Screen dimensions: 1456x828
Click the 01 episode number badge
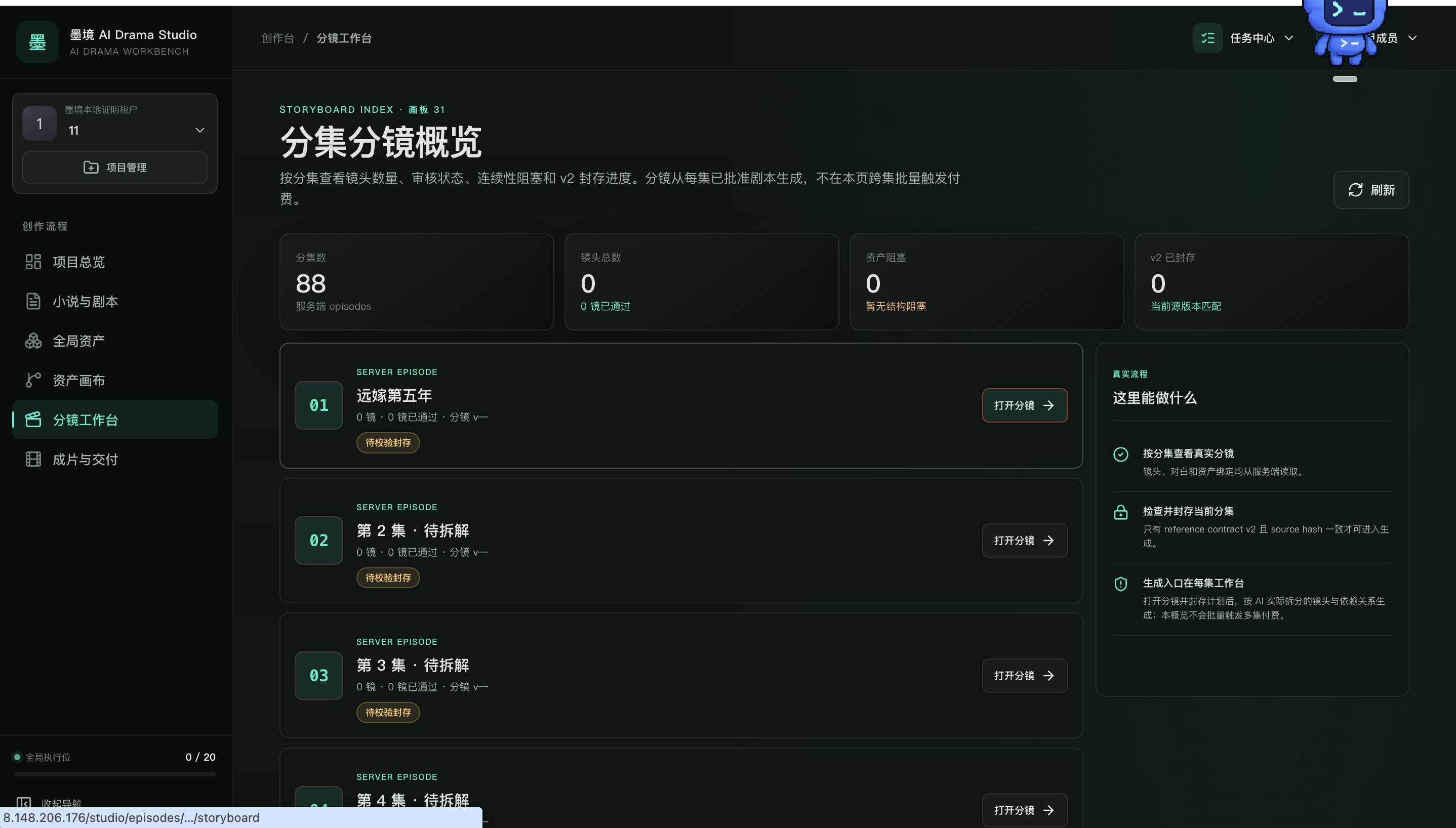(319, 405)
